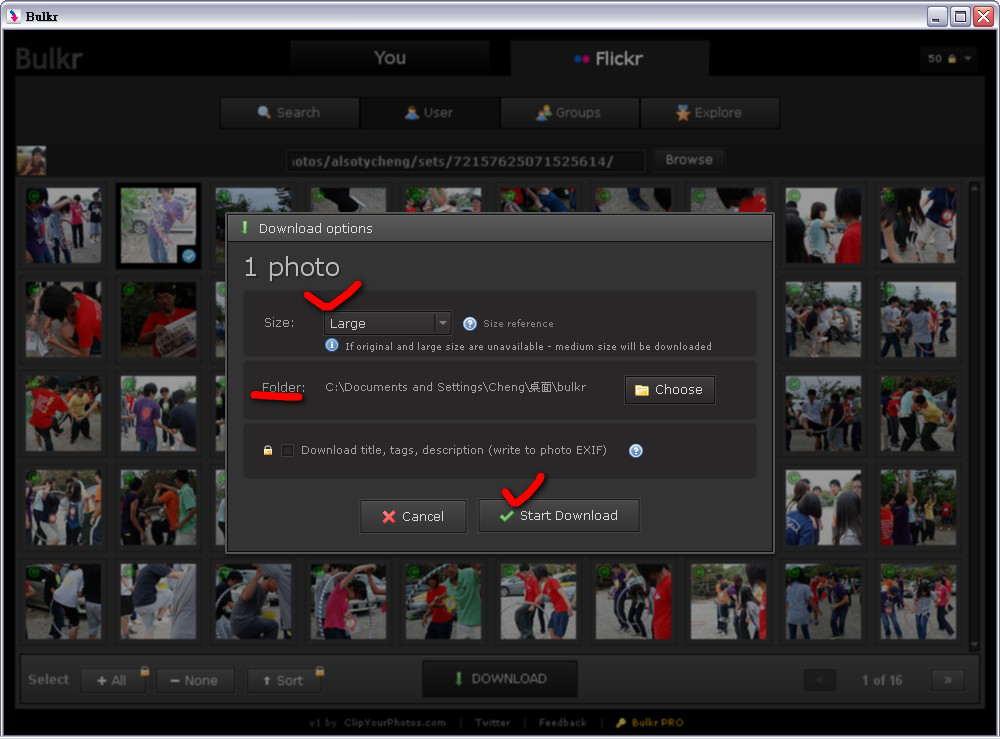Click the Flickr set URL field
The width and height of the screenshot is (1000, 739).
pos(465,161)
